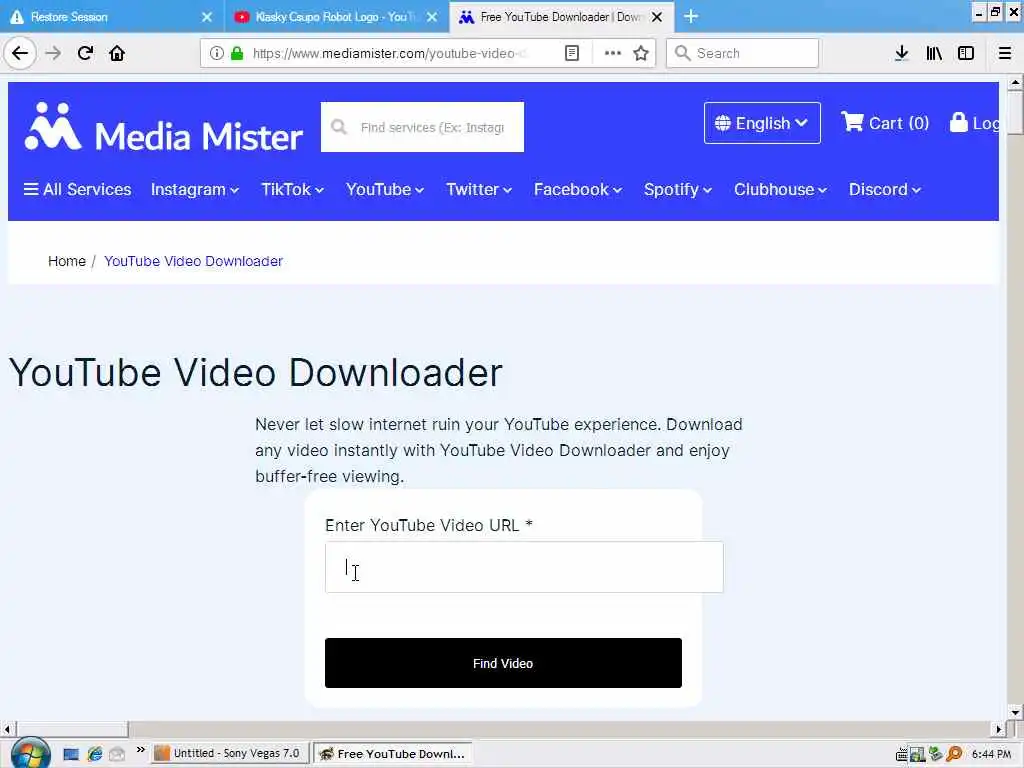The image size is (1024, 768).
Task: Open the downloads arrow in toolbar
Action: coord(901,53)
